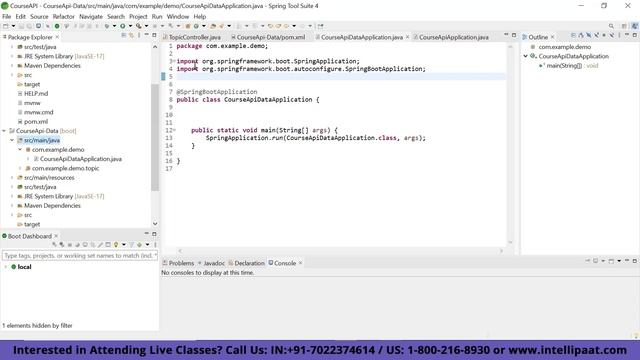Maximize the editor area
The height and width of the screenshot is (360, 640).
pyautogui.click(x=514, y=36)
